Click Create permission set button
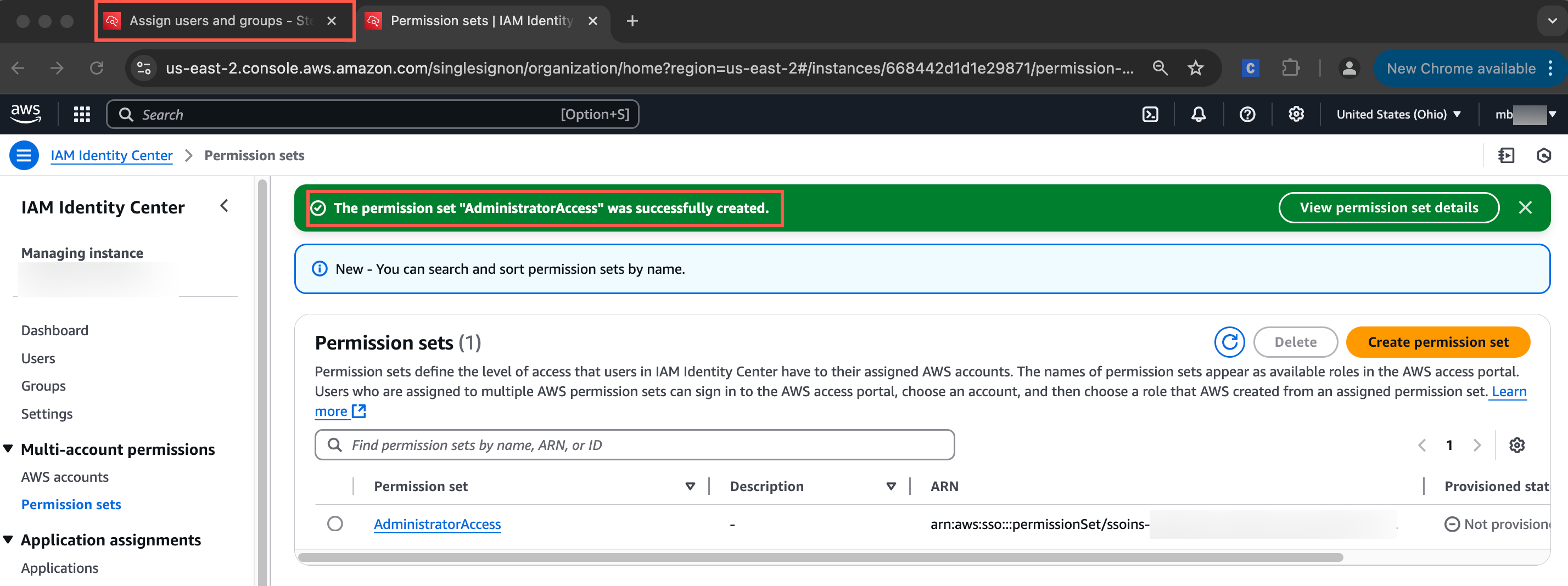This screenshot has width=1568, height=586. [x=1438, y=342]
